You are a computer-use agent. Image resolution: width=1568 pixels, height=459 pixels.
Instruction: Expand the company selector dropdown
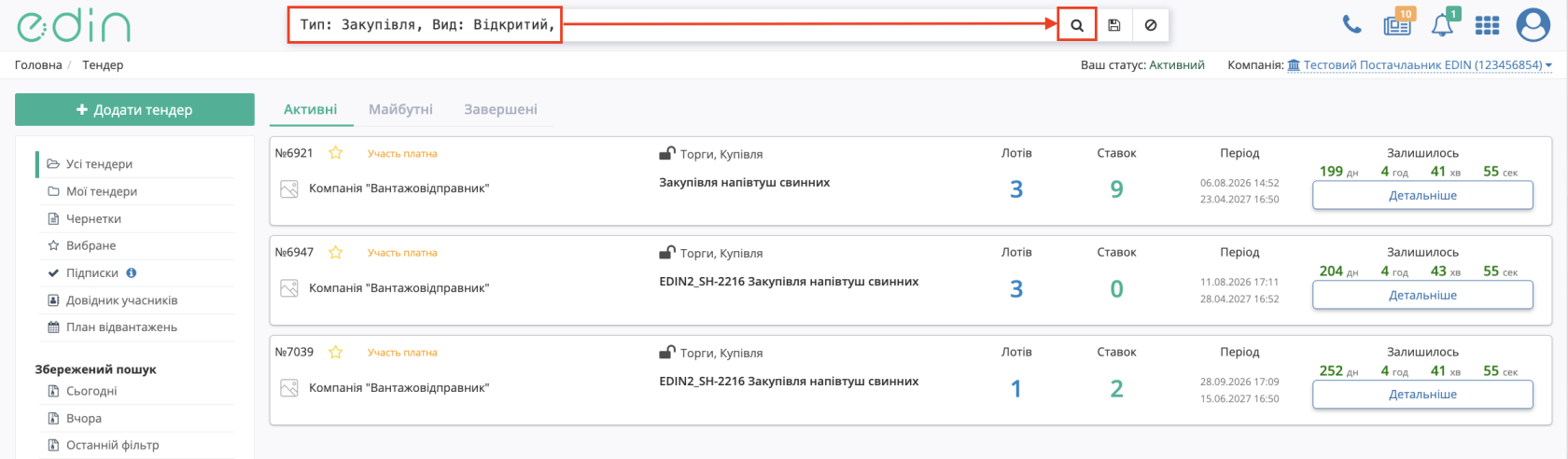click(1420, 65)
